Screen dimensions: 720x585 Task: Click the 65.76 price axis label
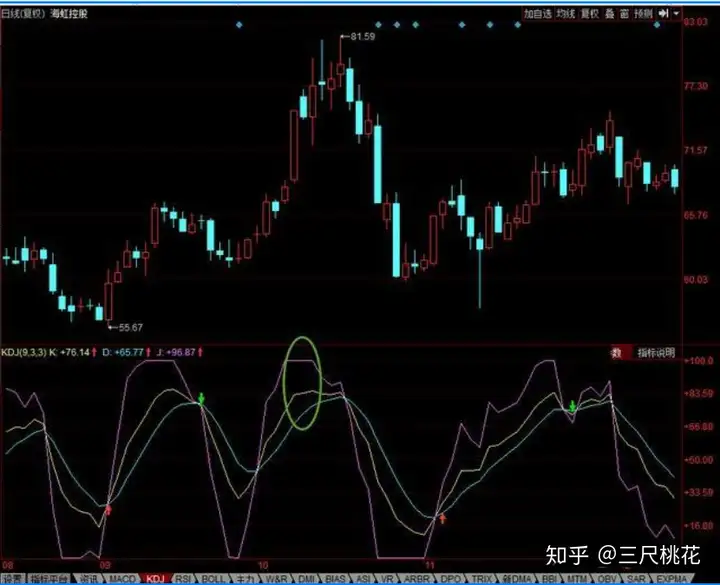pyautogui.click(x=696, y=215)
